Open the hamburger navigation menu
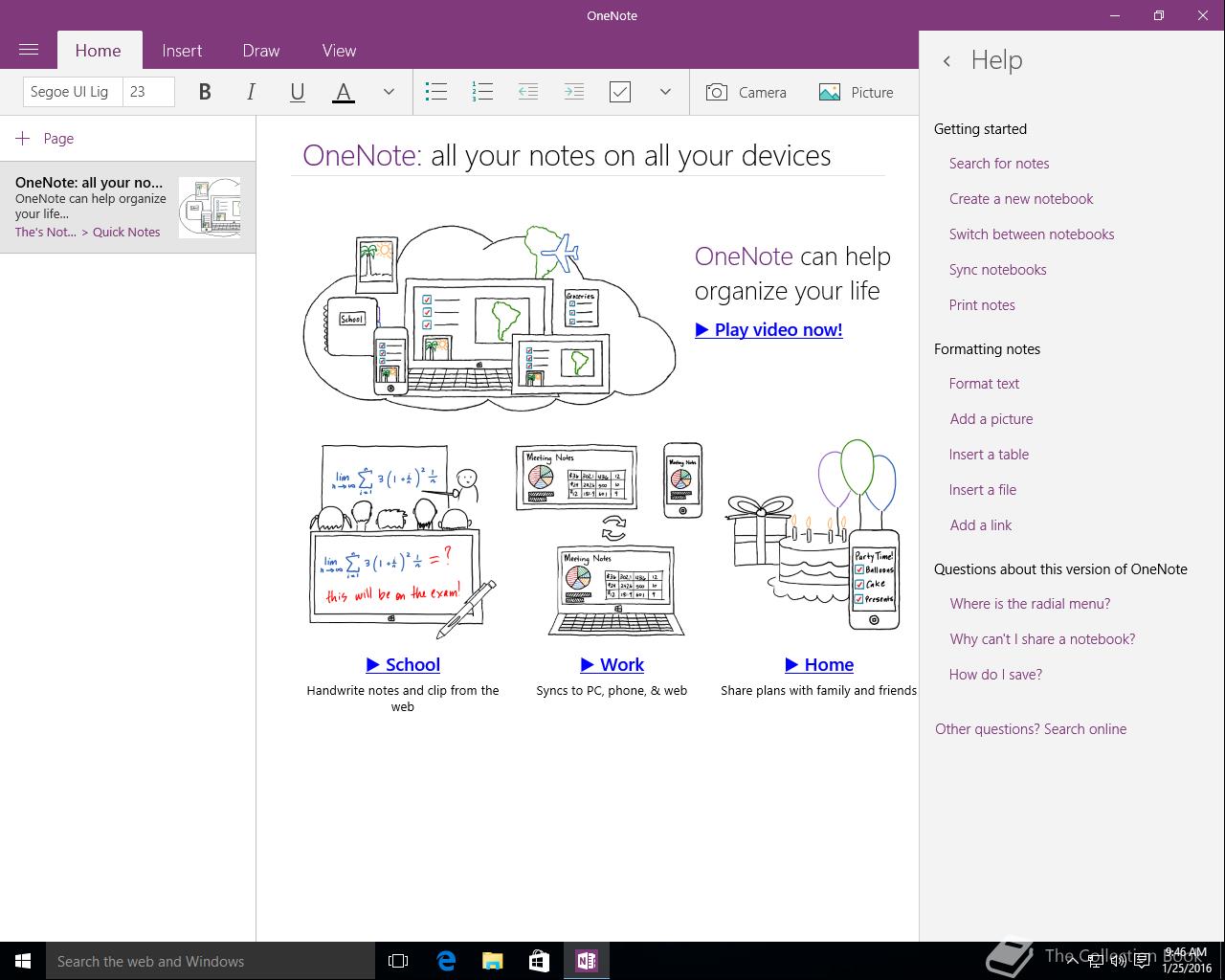Viewport: 1225px width, 980px height. click(x=28, y=50)
